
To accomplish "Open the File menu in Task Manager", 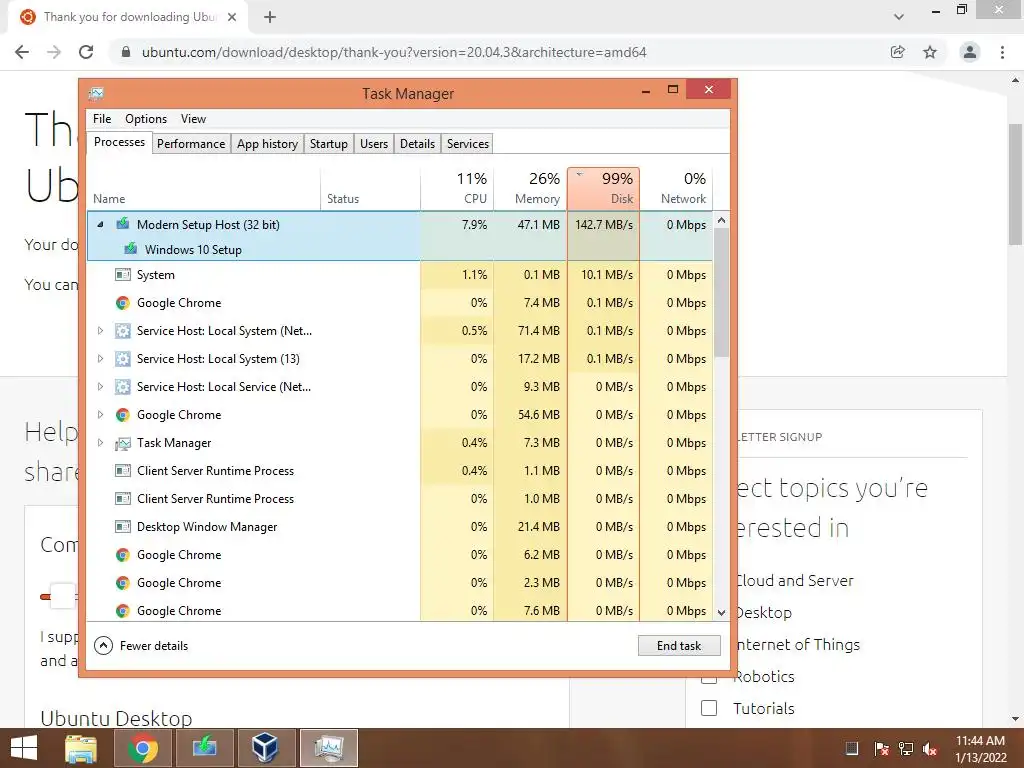I will (x=102, y=119).
